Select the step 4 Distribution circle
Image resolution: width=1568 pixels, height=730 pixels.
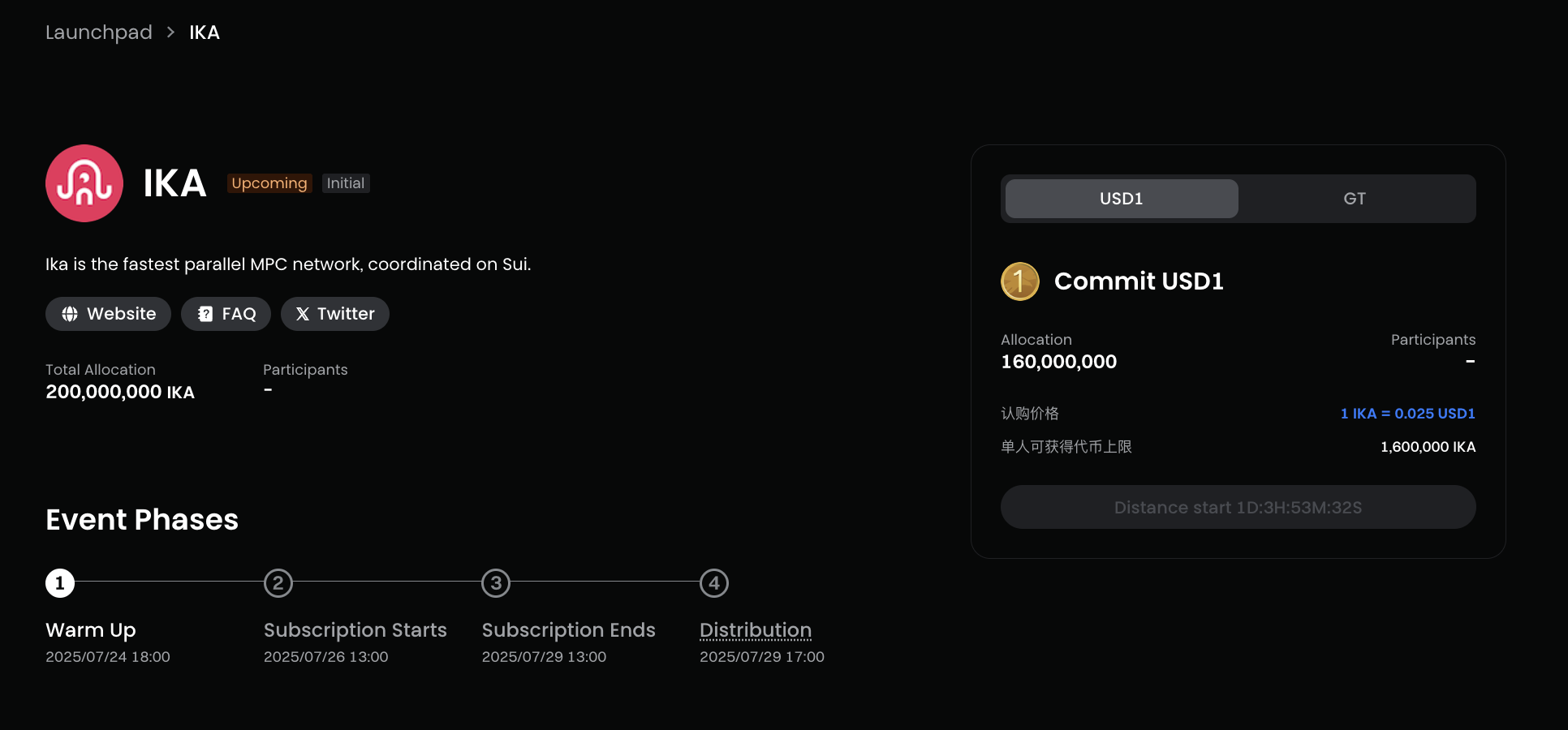(x=714, y=583)
